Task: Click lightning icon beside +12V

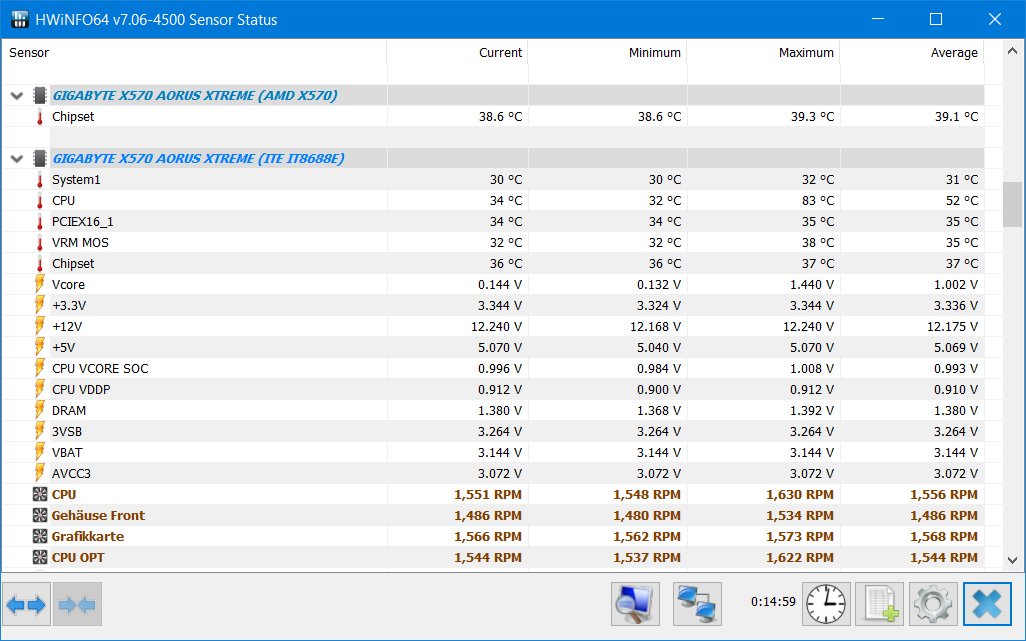Action: [40, 326]
